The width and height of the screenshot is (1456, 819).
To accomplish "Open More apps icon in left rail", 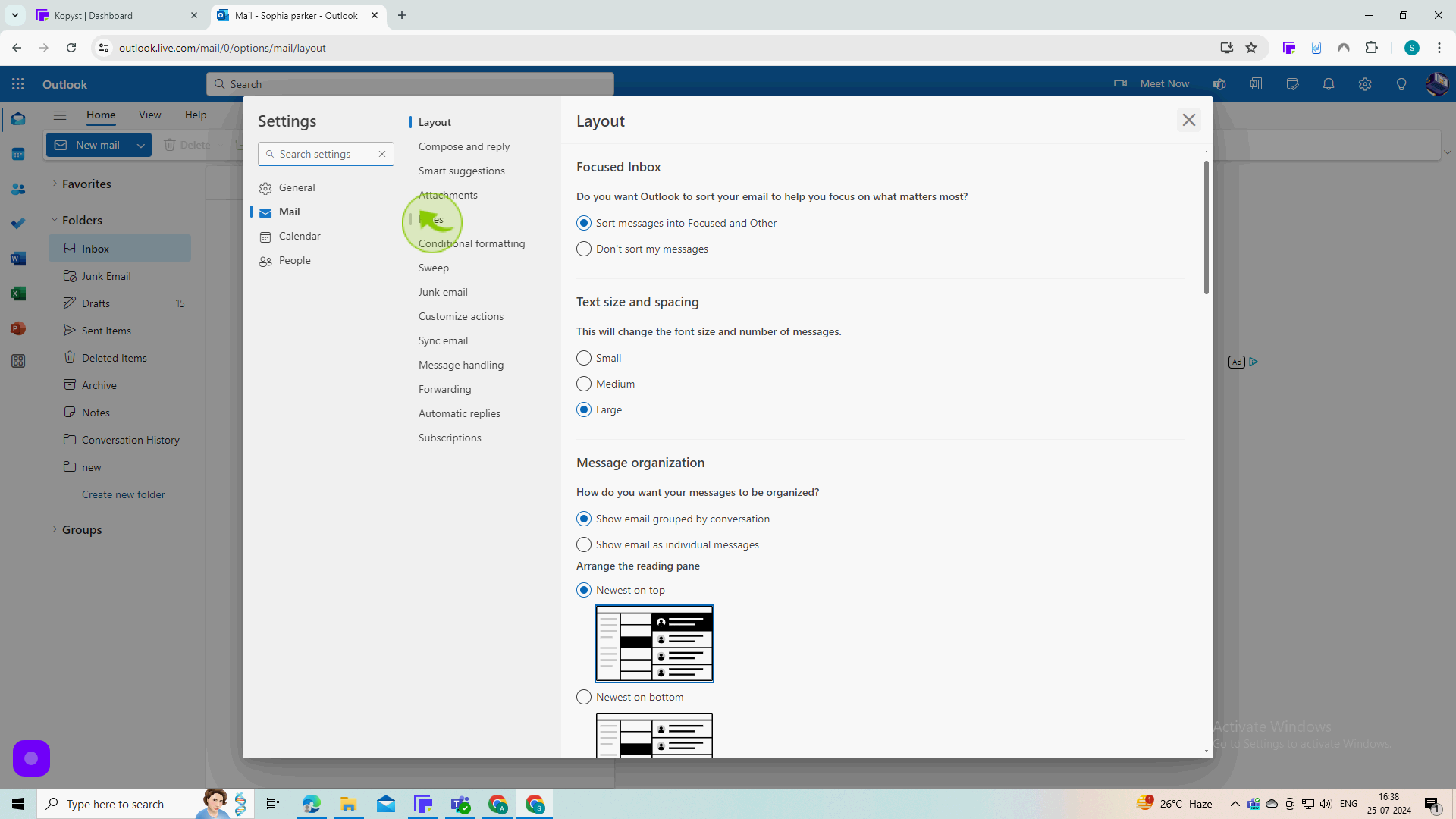I will click(18, 362).
